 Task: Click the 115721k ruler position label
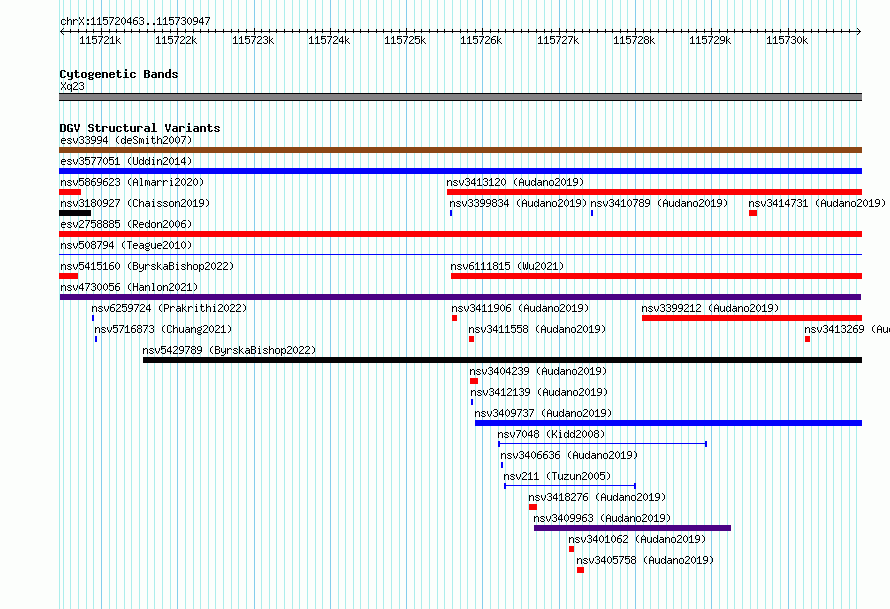pos(100,40)
